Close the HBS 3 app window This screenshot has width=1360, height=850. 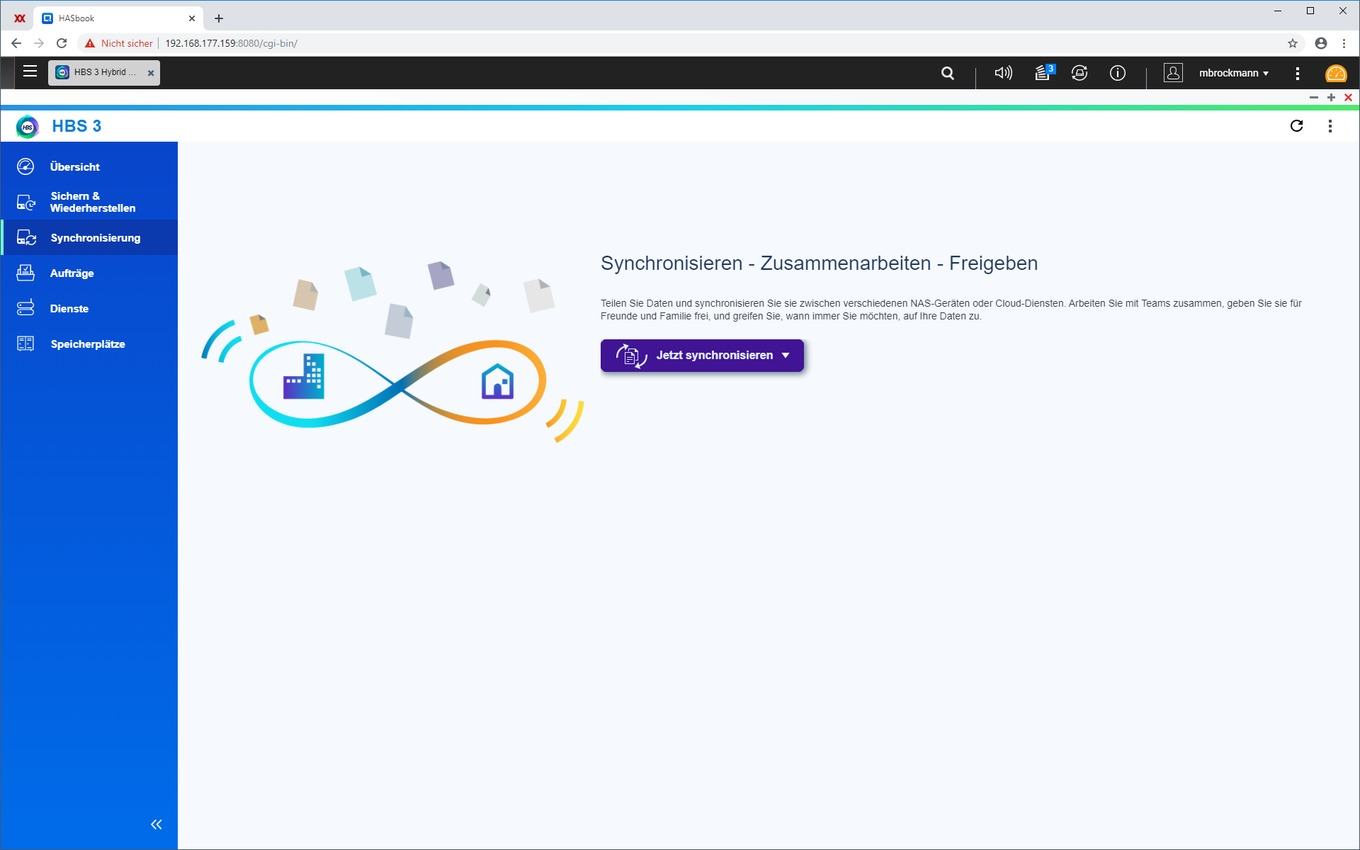(1348, 97)
